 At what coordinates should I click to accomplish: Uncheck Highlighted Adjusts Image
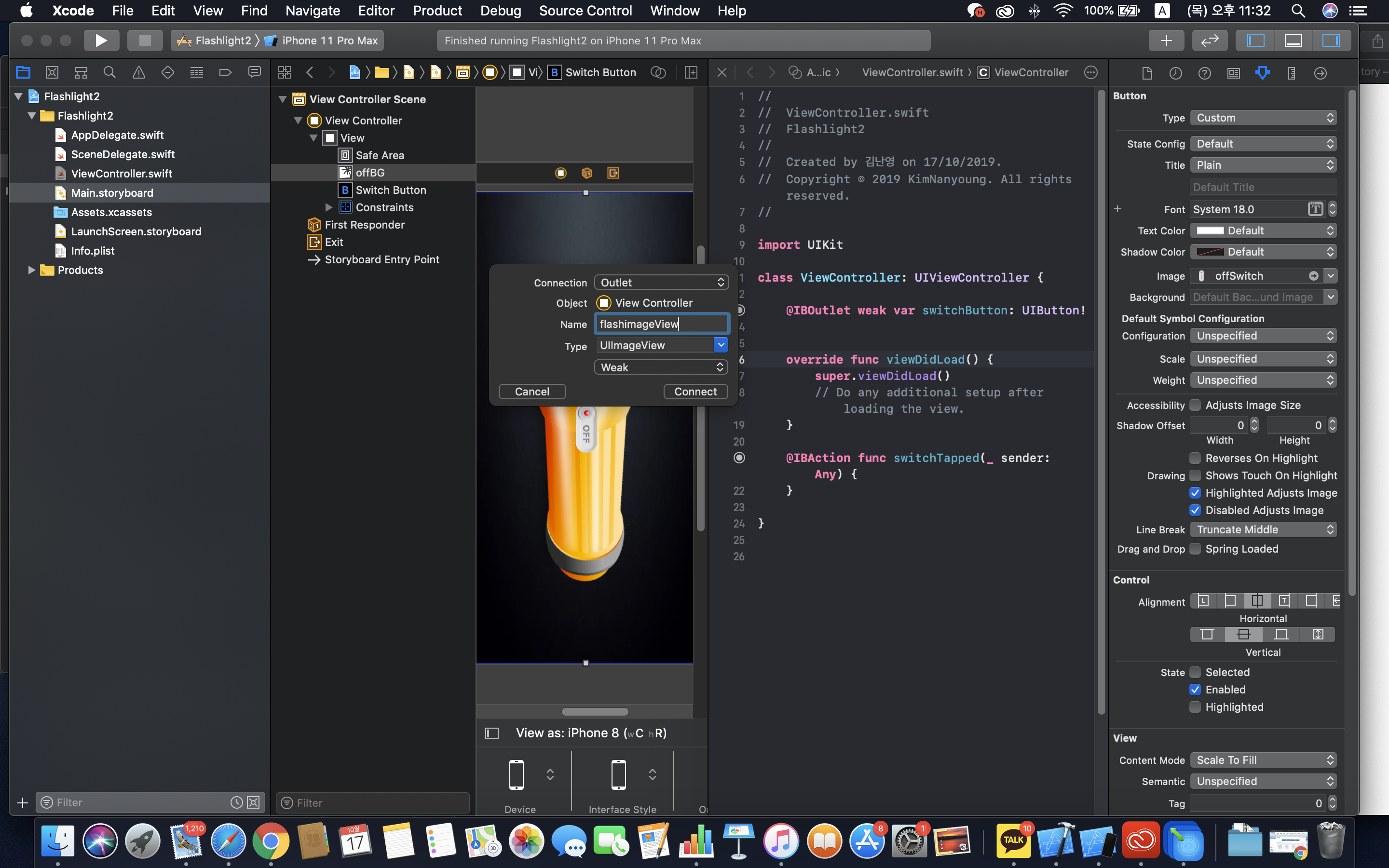click(1195, 493)
